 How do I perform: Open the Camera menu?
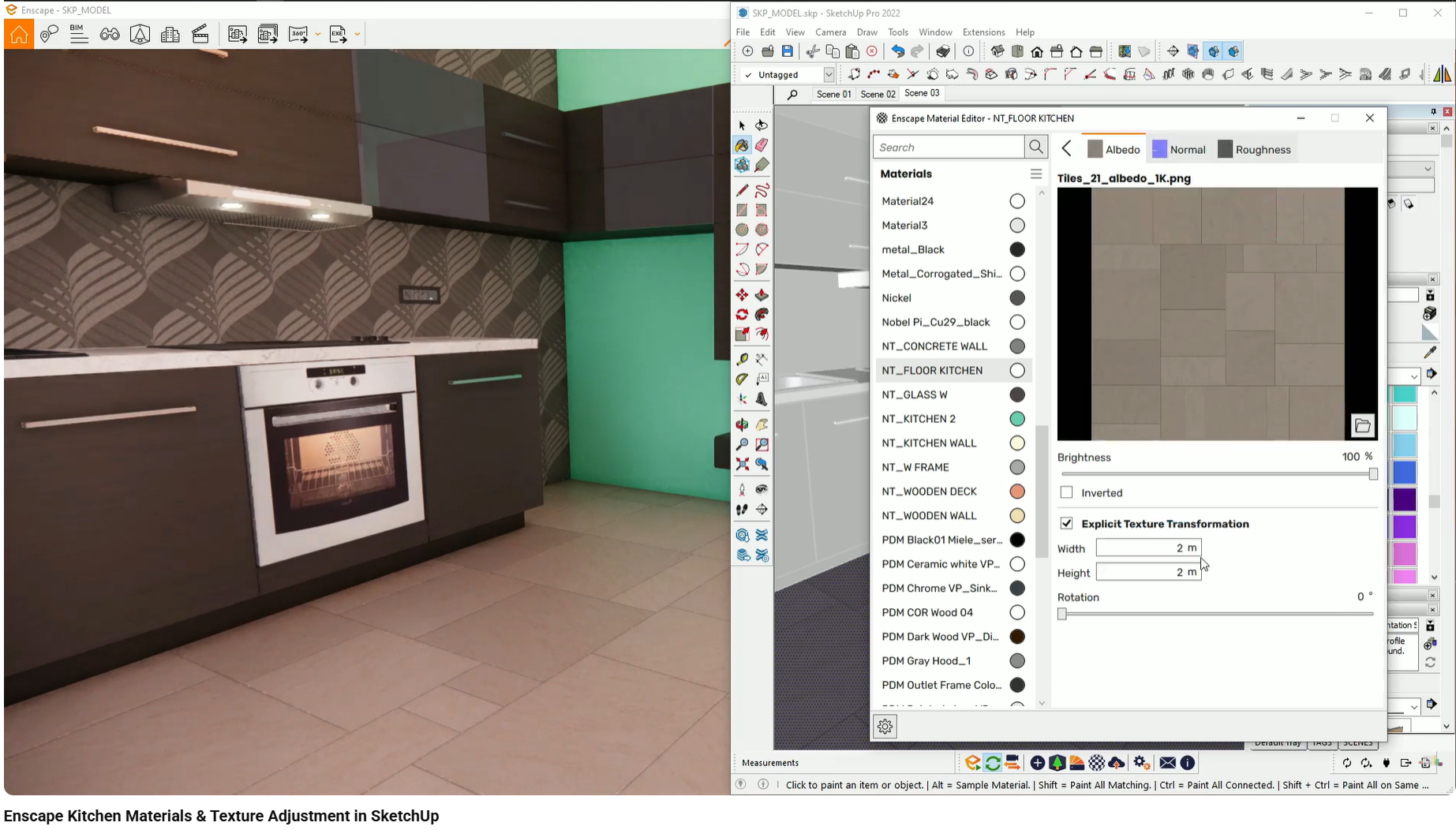click(x=830, y=32)
